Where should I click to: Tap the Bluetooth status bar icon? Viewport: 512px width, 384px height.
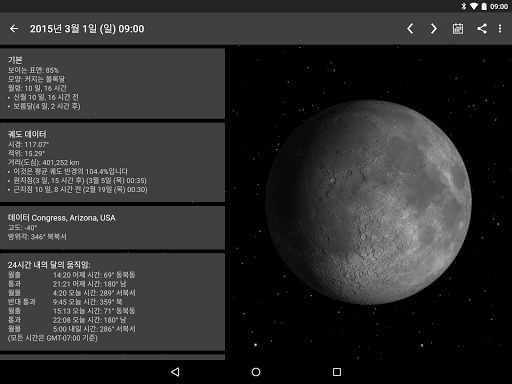(x=464, y=6)
